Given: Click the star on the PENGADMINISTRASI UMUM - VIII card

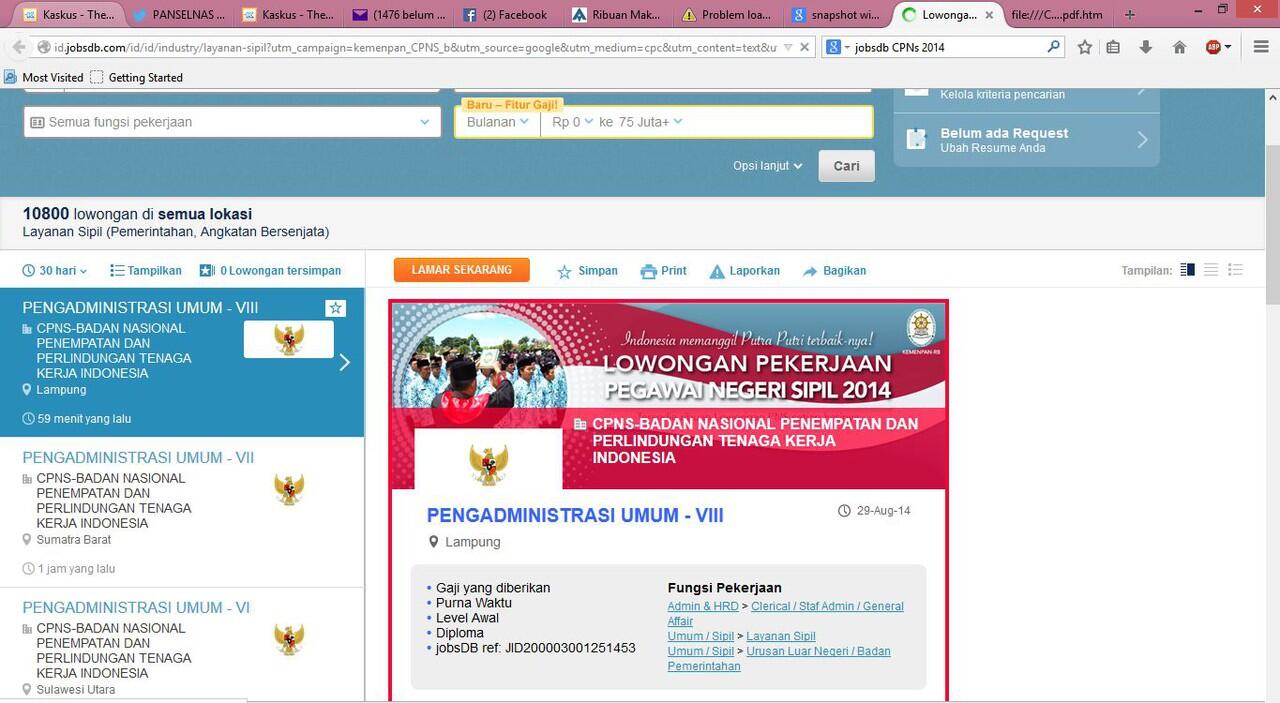Looking at the screenshot, I should 336,308.
